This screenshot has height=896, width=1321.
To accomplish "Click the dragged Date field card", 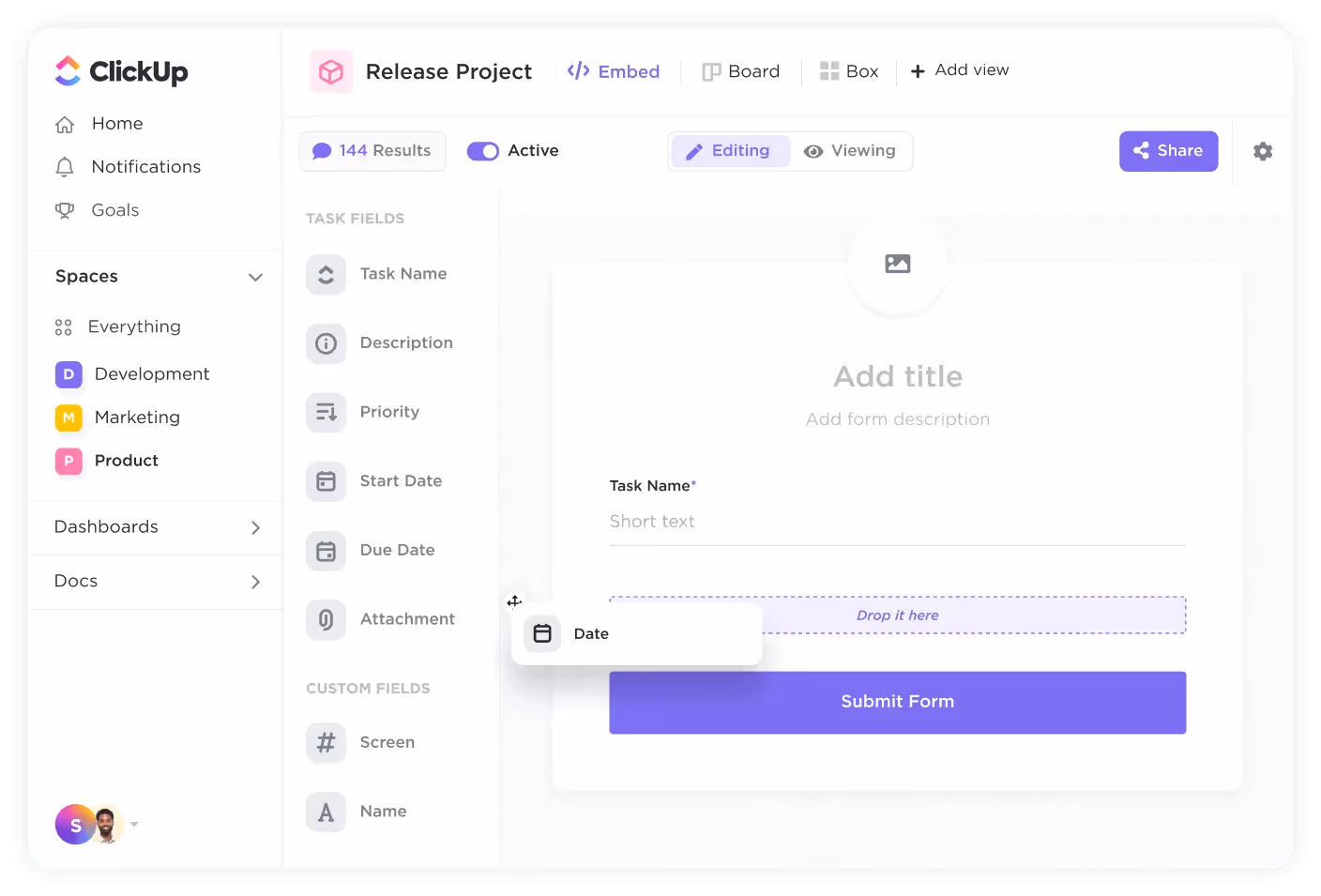I will [637, 634].
